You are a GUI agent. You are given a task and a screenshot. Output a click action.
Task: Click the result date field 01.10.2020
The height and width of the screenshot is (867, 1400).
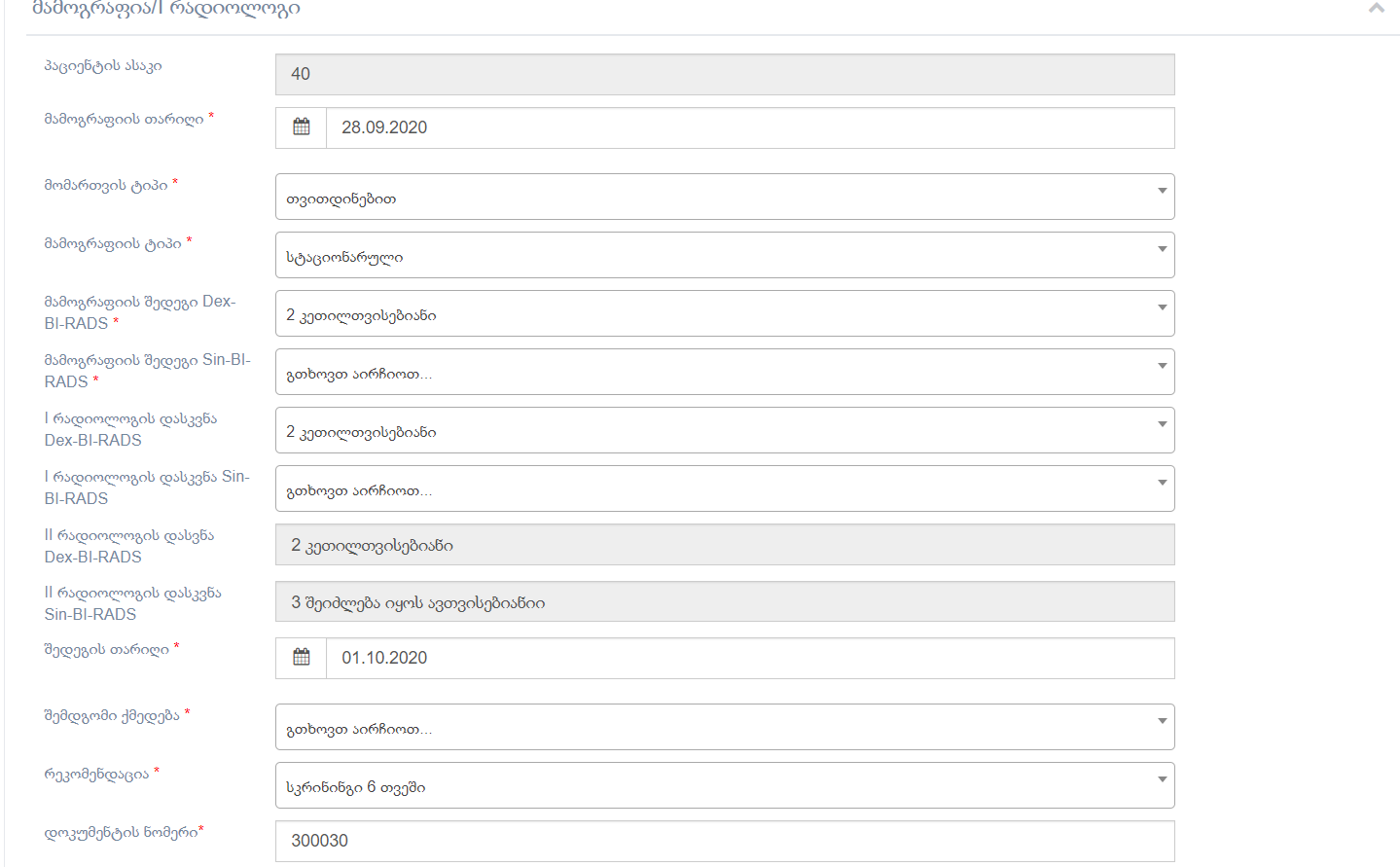pyautogui.click(x=749, y=658)
